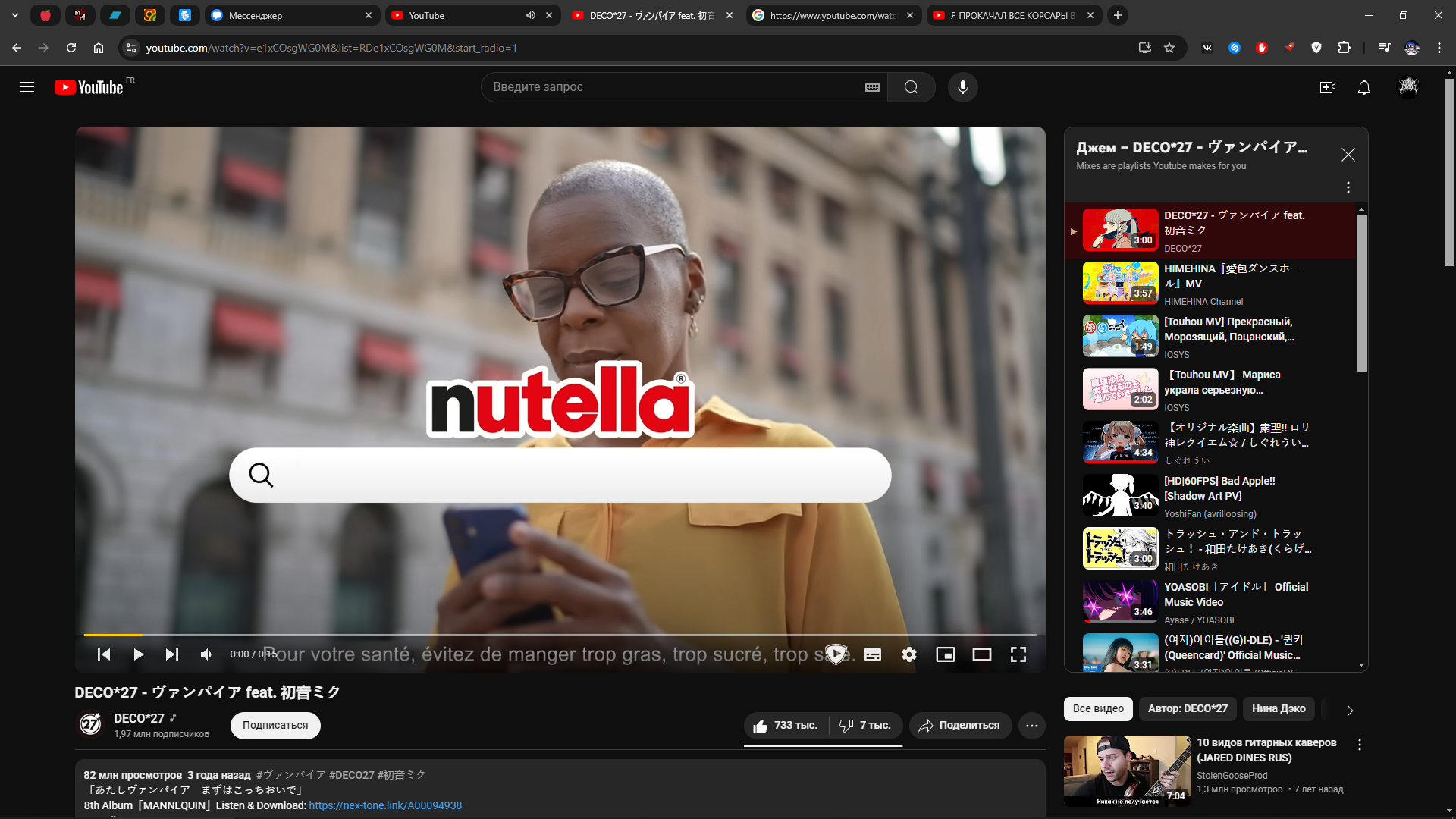Close the mix playlist panel

point(1348,155)
